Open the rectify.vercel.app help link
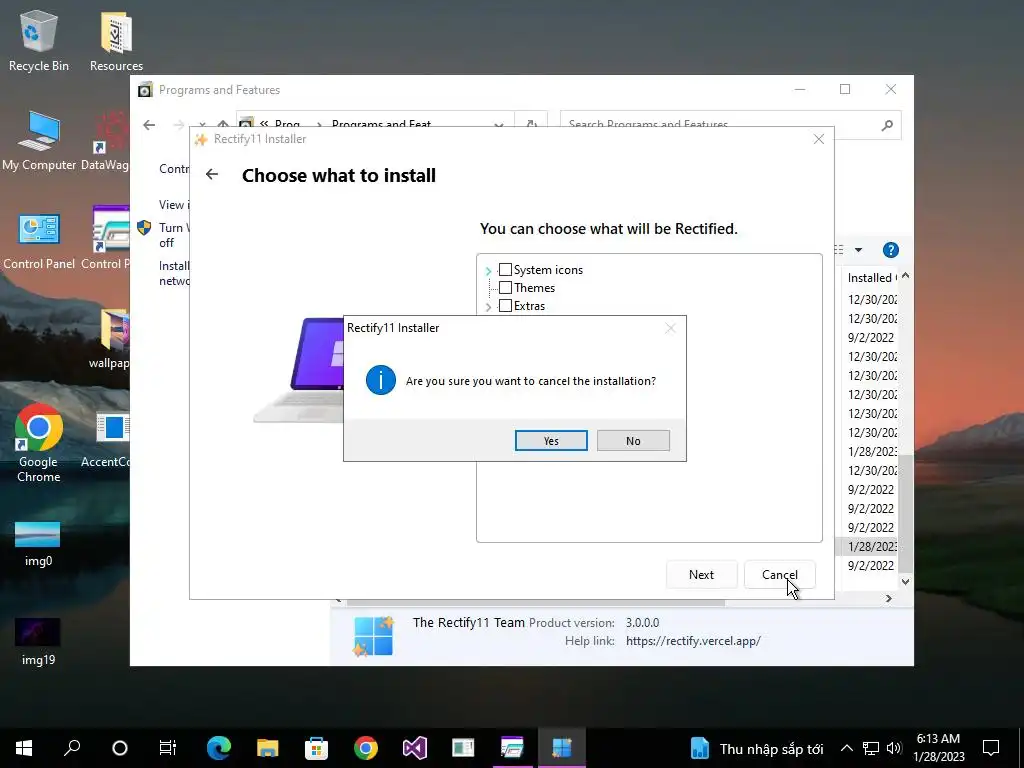The image size is (1024, 768). click(x=693, y=641)
